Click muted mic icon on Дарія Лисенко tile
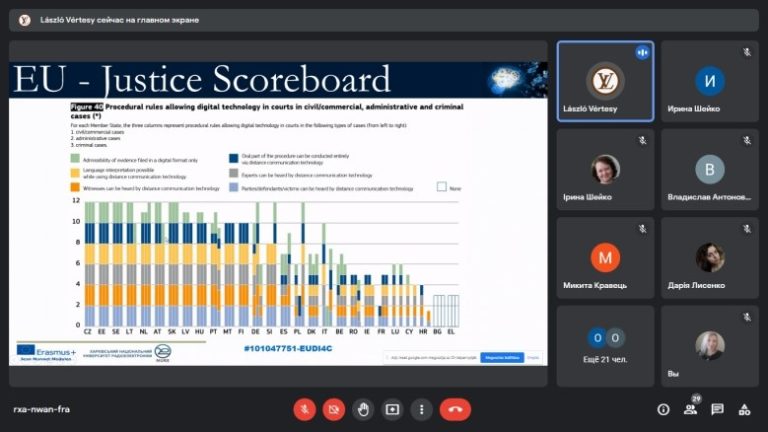Screen dimensions: 768x432 tap(746, 229)
